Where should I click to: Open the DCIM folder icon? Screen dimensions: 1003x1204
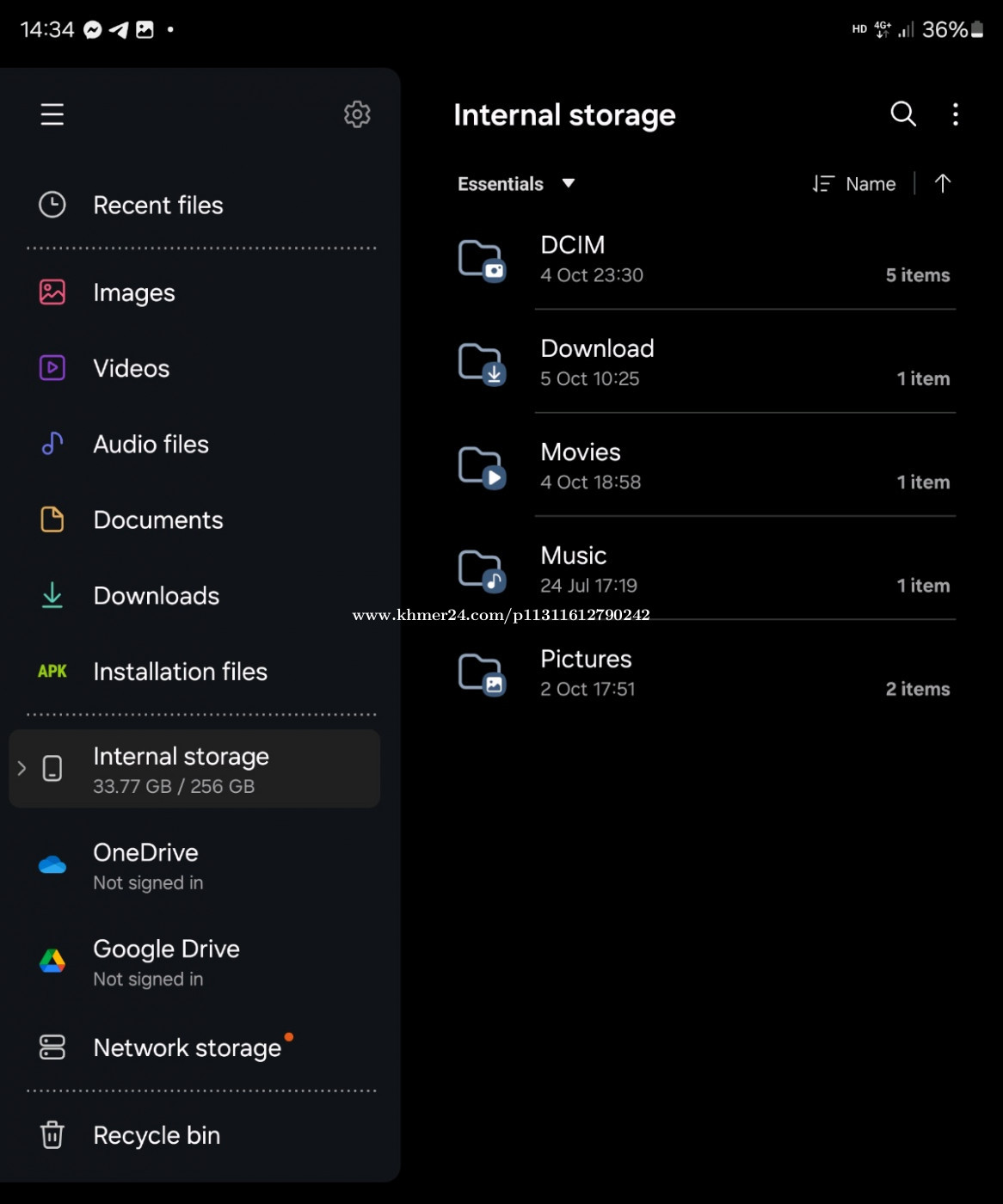click(482, 260)
